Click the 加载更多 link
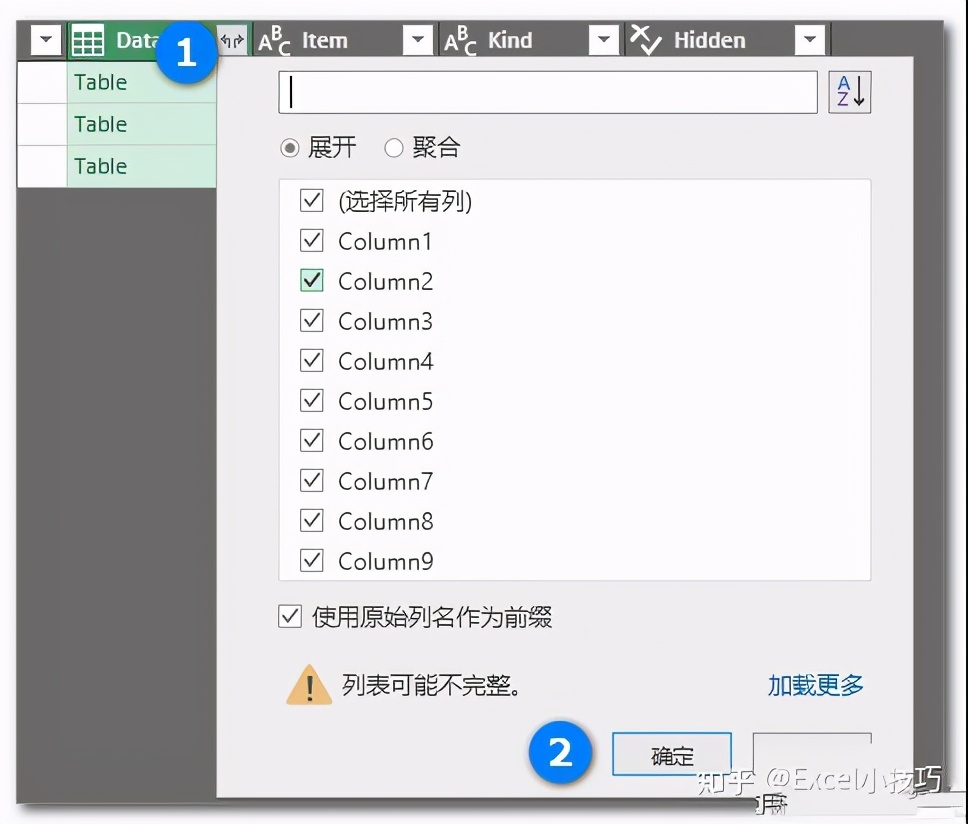This screenshot has height=824, width=968. [814, 686]
